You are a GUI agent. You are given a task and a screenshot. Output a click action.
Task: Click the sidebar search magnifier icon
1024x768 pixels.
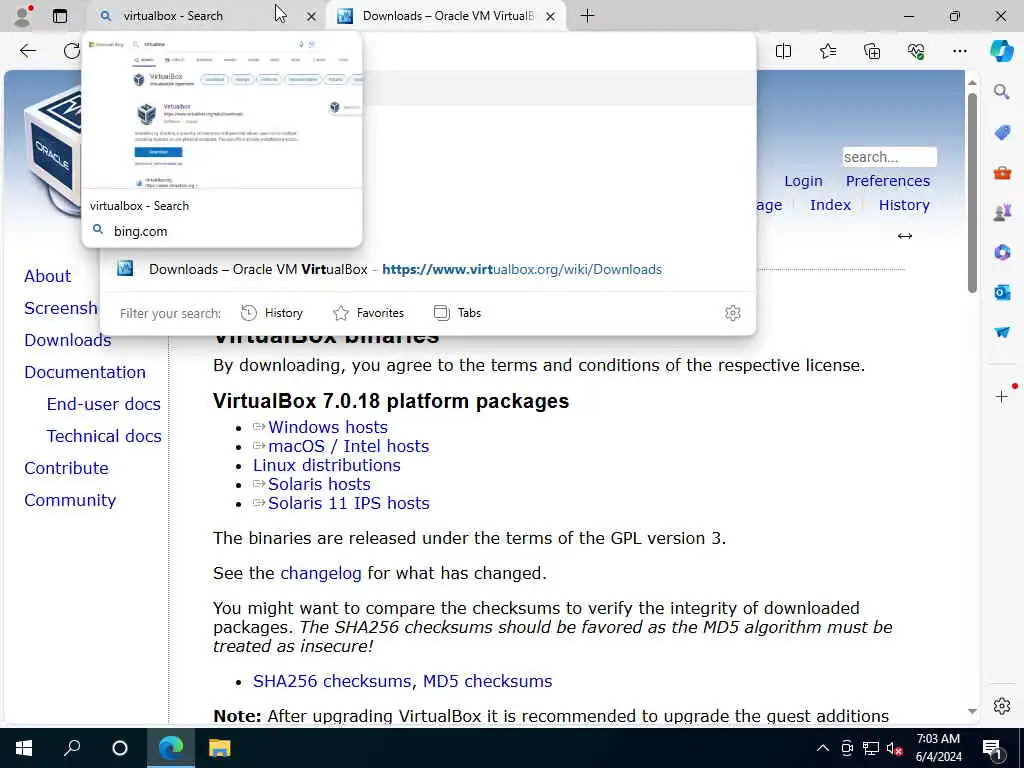tap(1001, 92)
